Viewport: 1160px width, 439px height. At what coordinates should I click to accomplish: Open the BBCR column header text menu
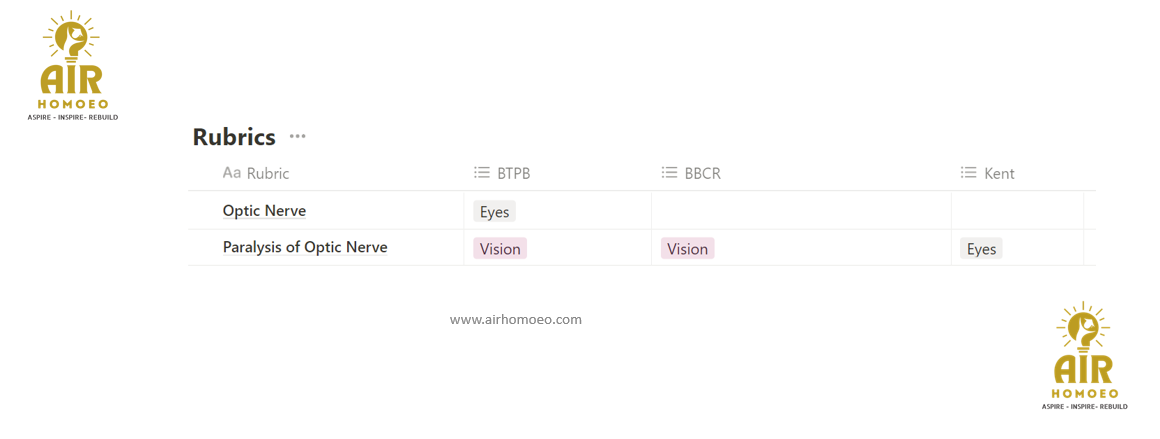[x=703, y=173]
